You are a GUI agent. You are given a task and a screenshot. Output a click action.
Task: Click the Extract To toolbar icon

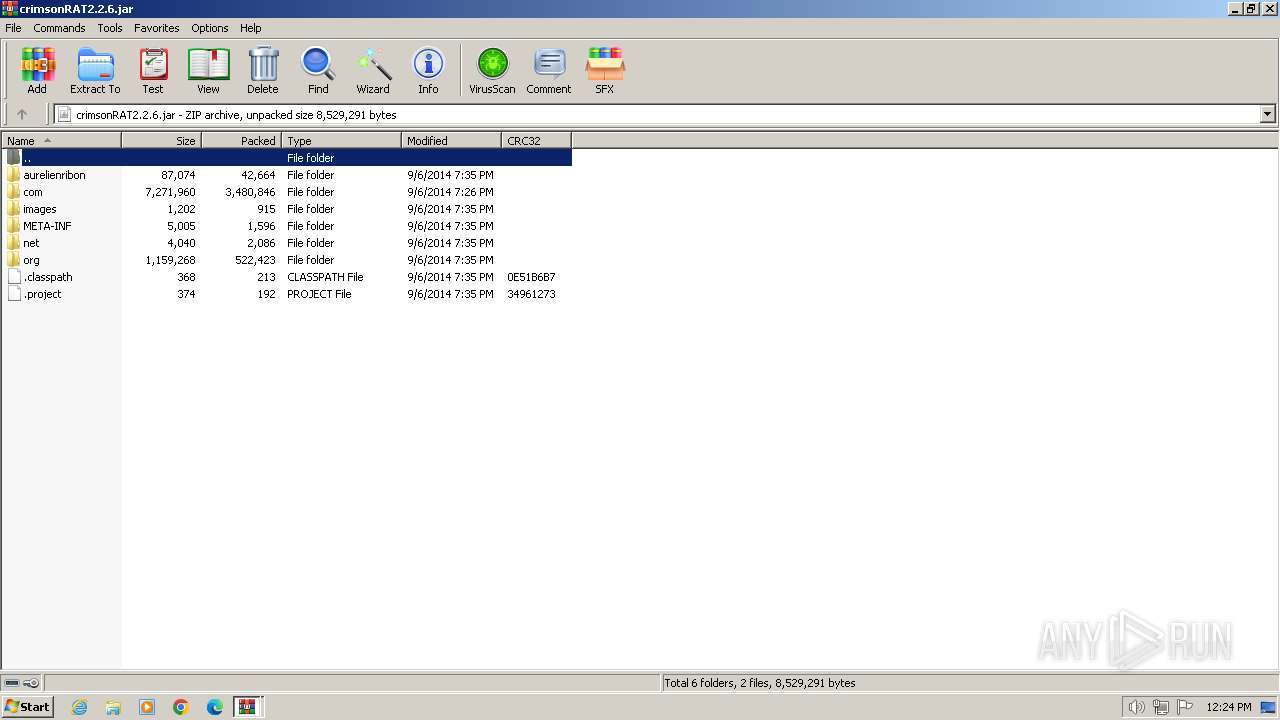pos(95,71)
